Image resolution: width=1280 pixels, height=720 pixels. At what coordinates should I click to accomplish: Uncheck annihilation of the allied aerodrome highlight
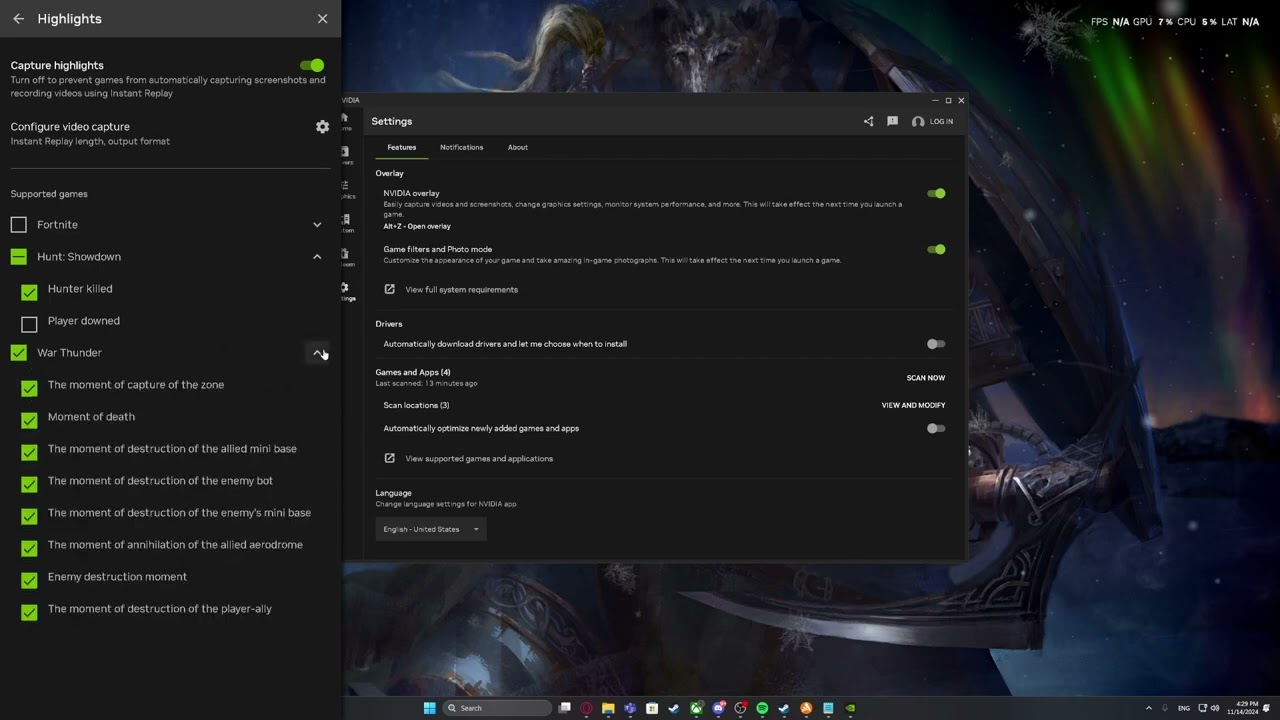click(29, 548)
